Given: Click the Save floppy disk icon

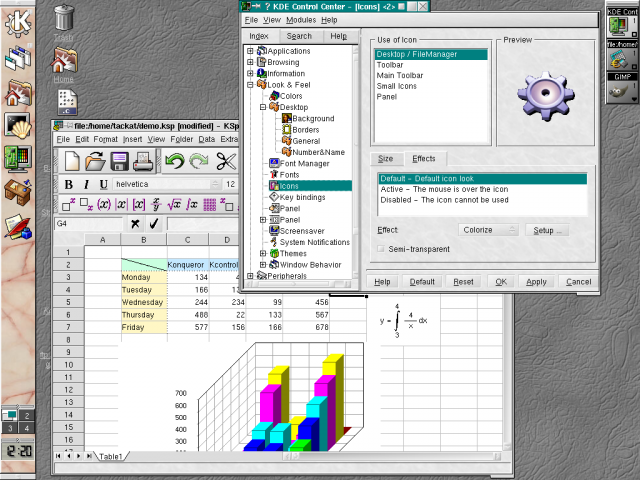Looking at the screenshot, I should (x=119, y=161).
